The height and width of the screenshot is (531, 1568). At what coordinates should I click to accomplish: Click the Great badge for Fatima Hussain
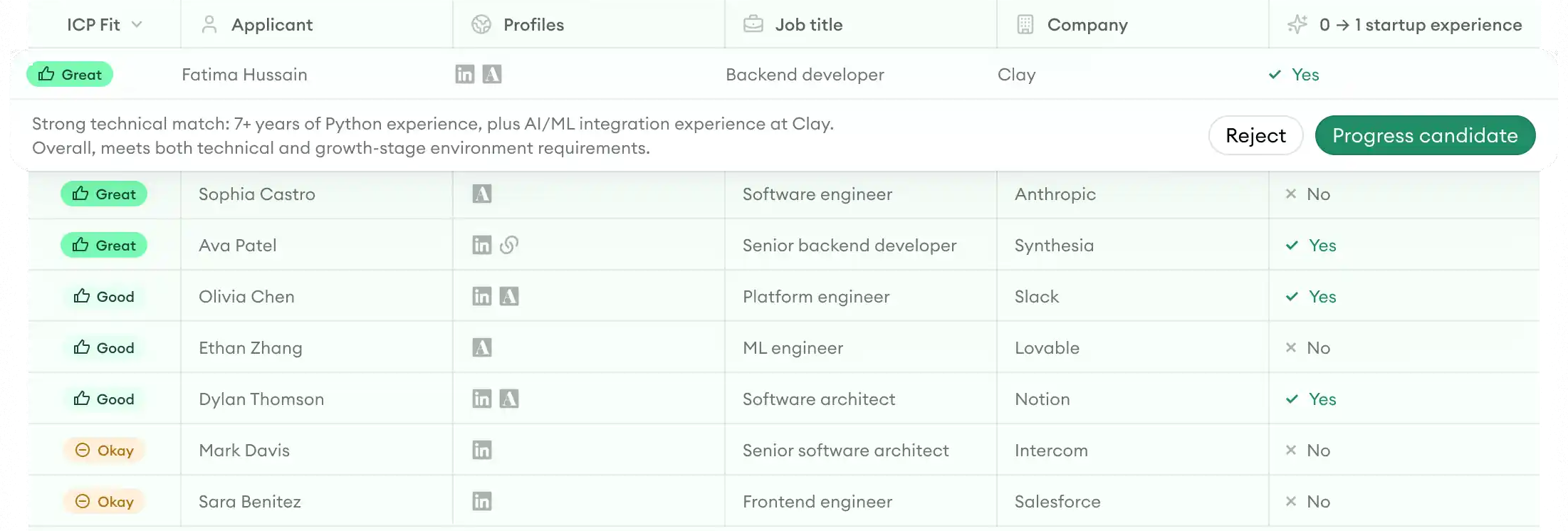pos(70,74)
